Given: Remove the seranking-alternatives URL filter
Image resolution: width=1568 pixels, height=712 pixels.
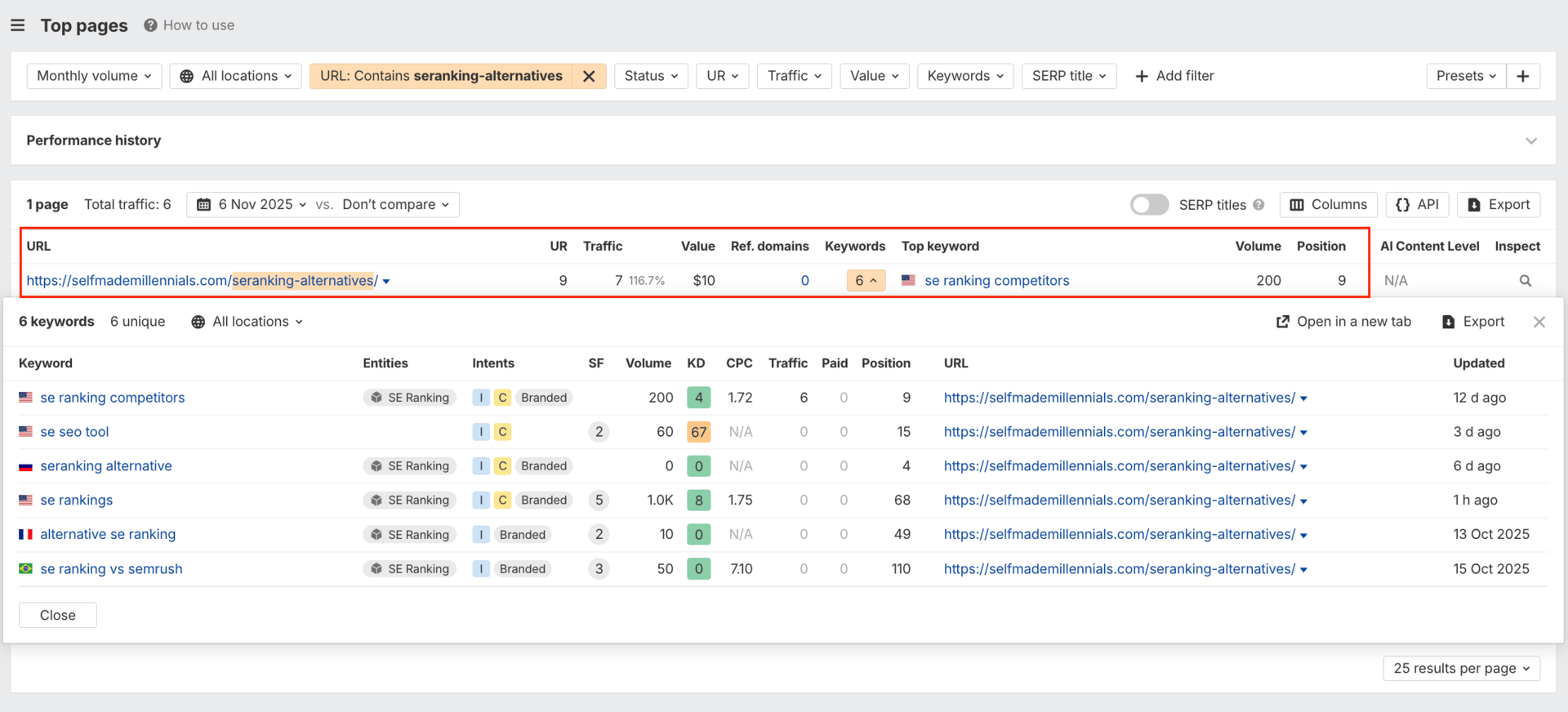Looking at the screenshot, I should click(588, 76).
